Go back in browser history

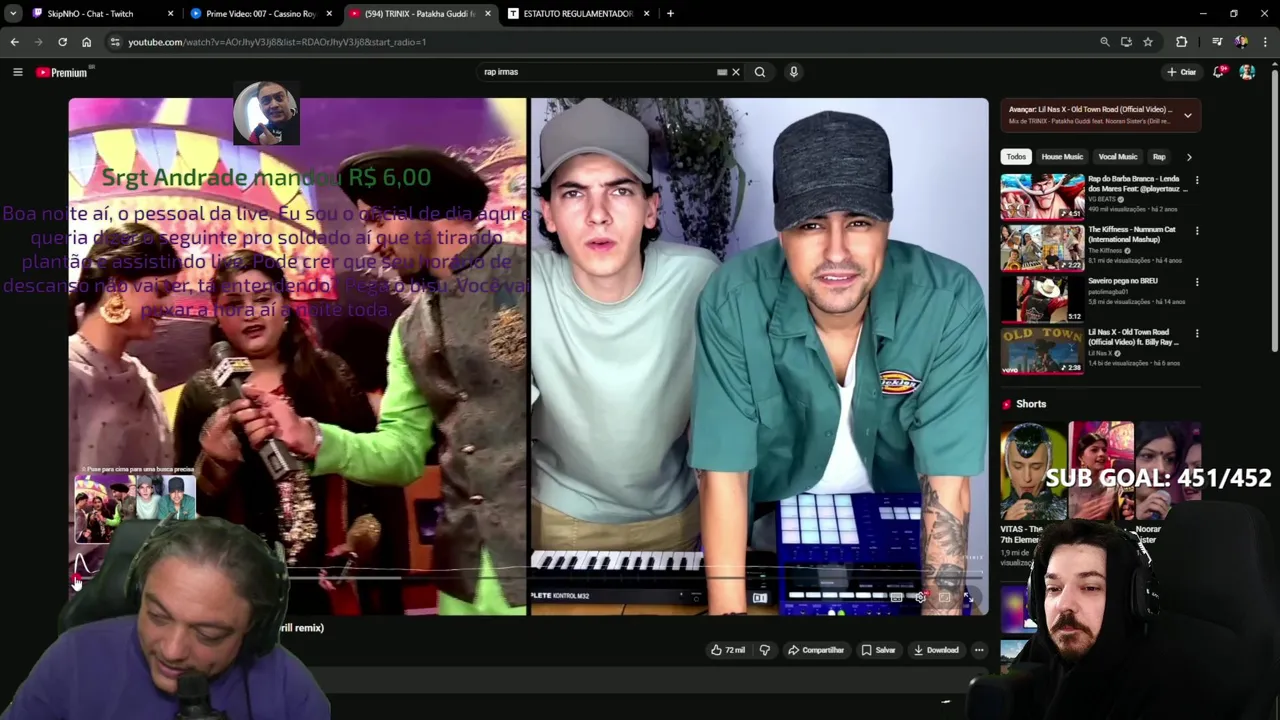point(14,42)
